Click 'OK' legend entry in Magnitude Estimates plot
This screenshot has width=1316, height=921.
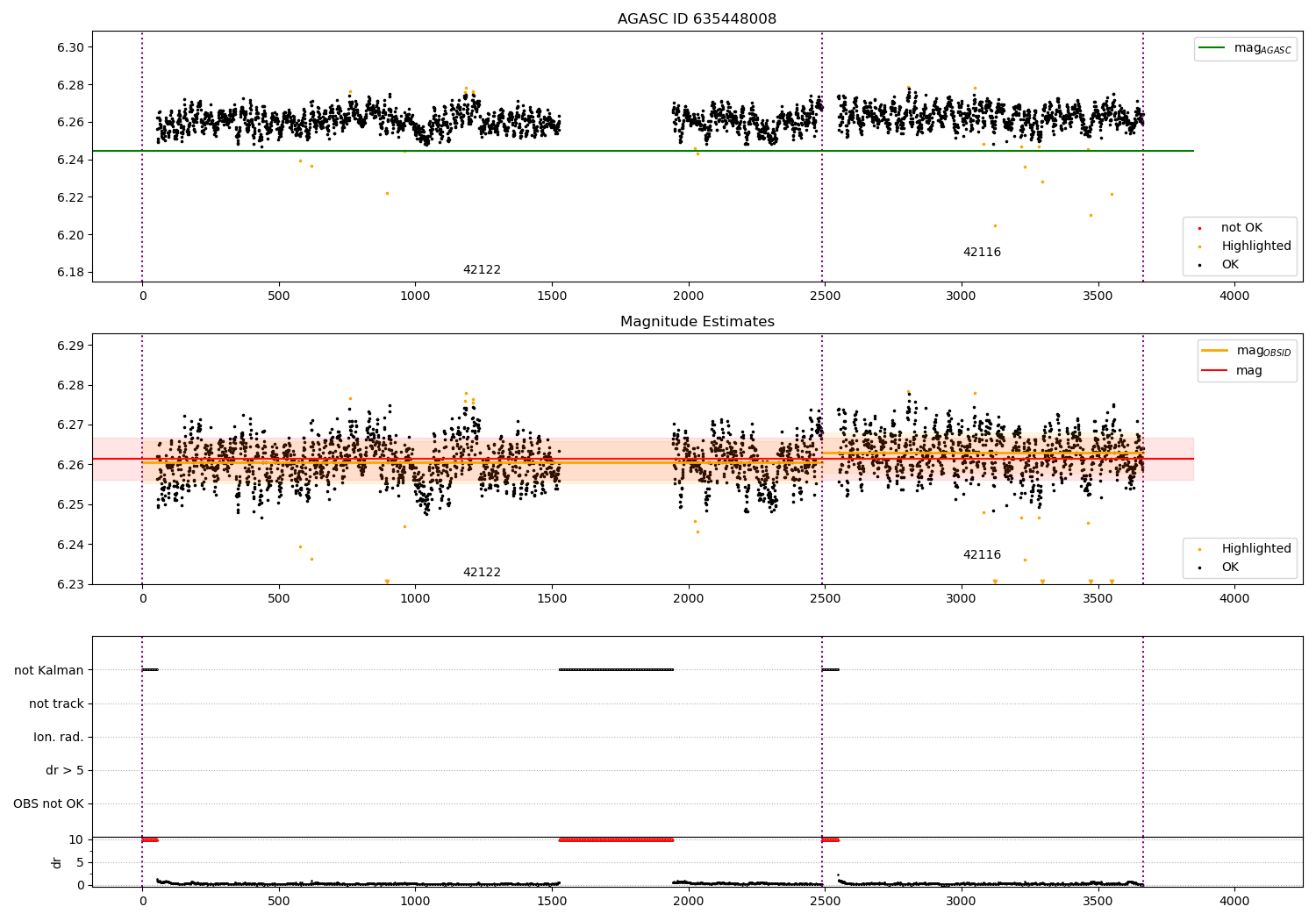pyautogui.click(x=1230, y=568)
